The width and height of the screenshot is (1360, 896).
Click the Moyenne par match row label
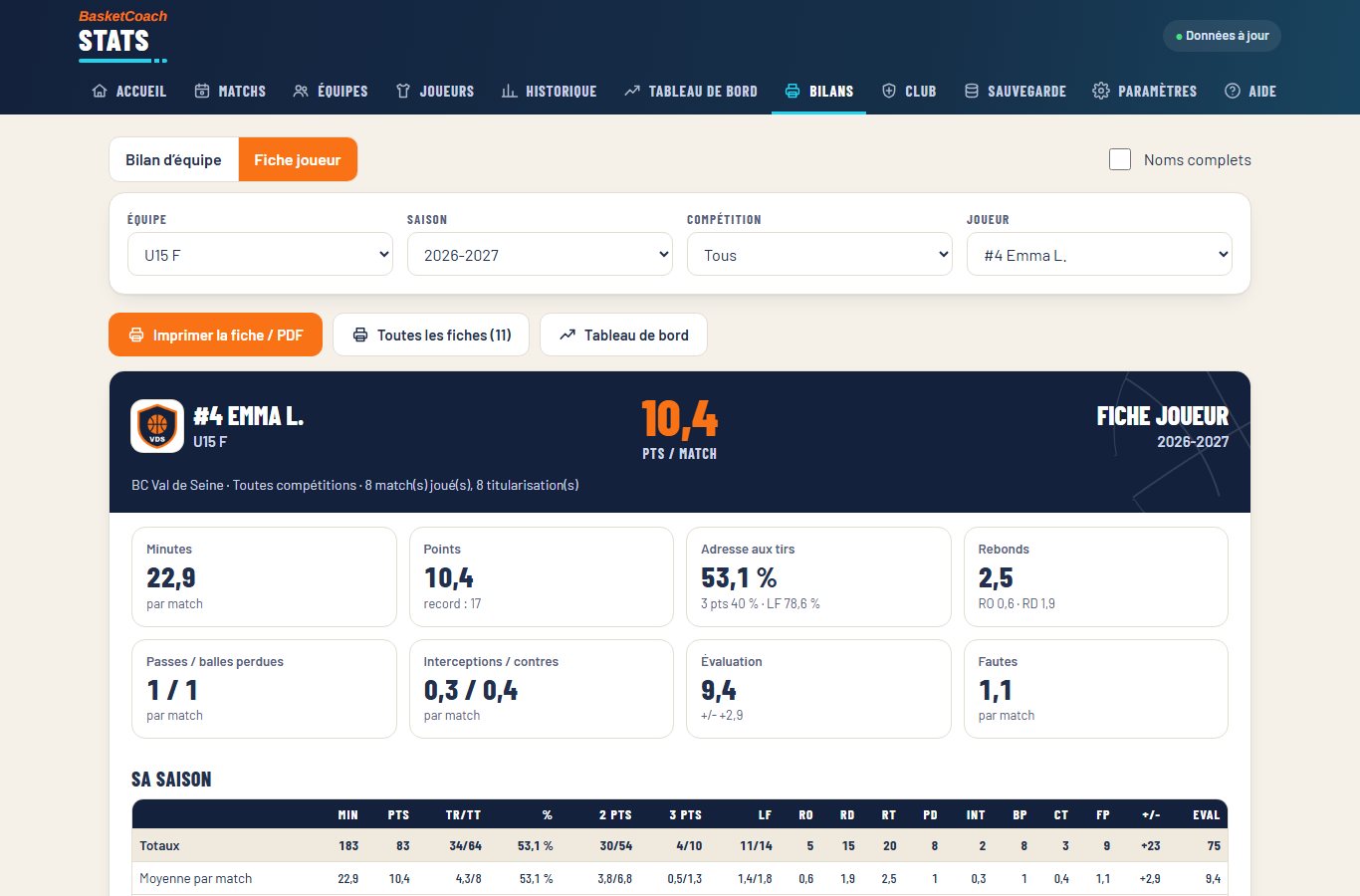196,879
